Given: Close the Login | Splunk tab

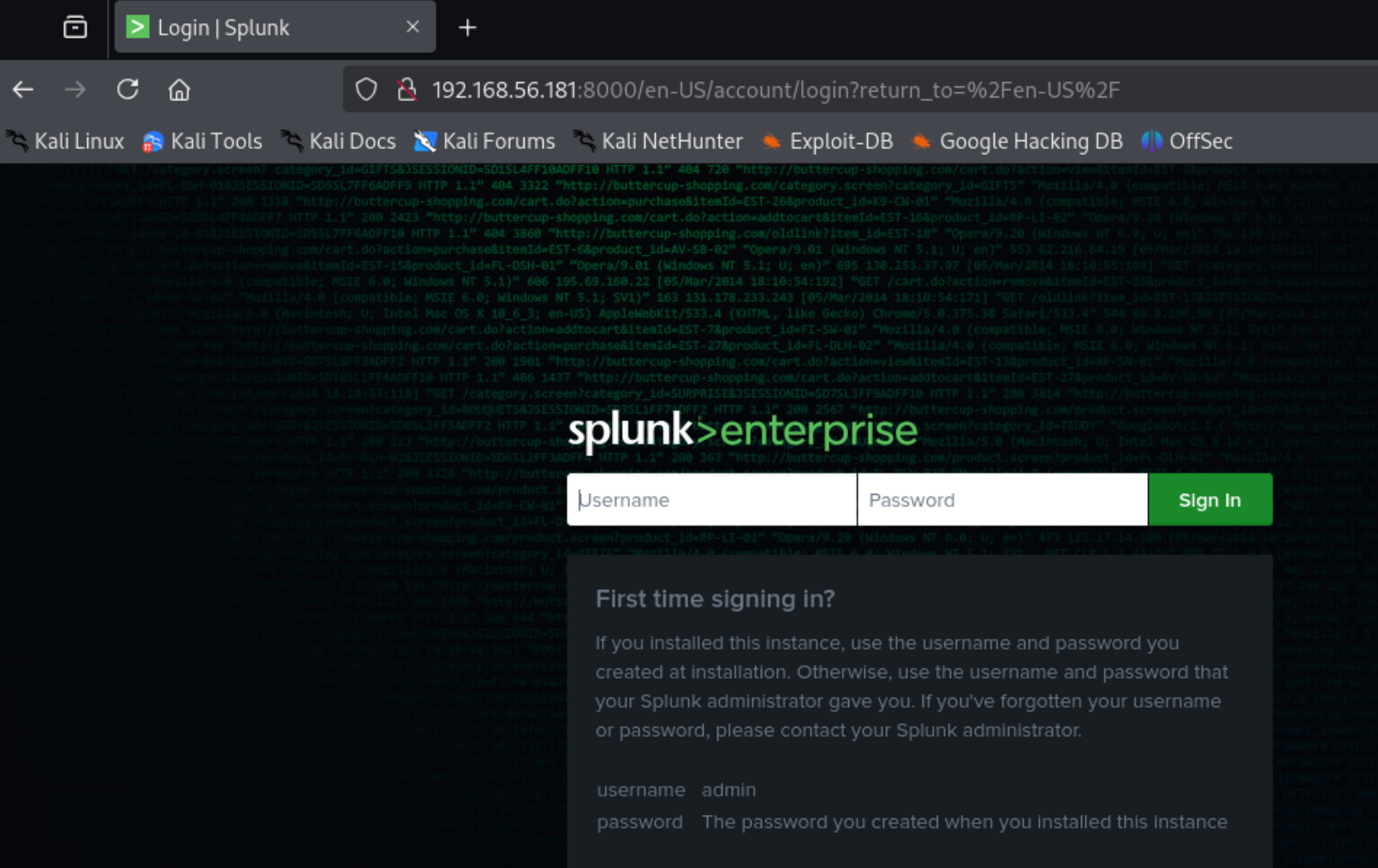Looking at the screenshot, I should pos(413,27).
